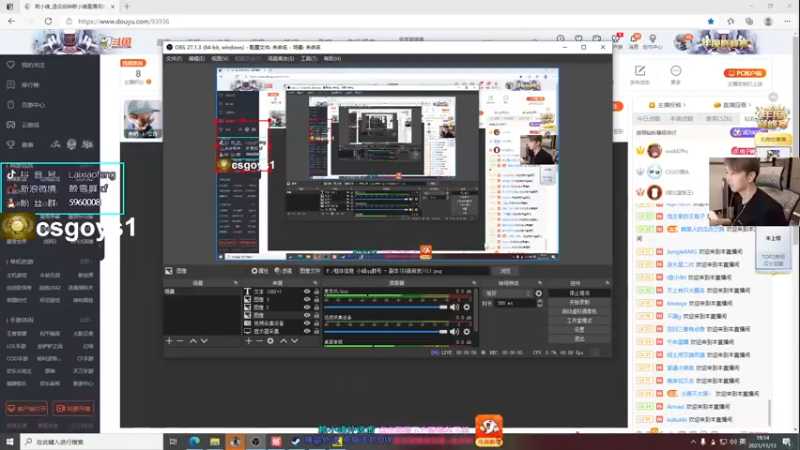Viewport: 800px width, 450px height.
Task: Enable 工作室模式 in OBS controls
Action: pyautogui.click(x=579, y=320)
